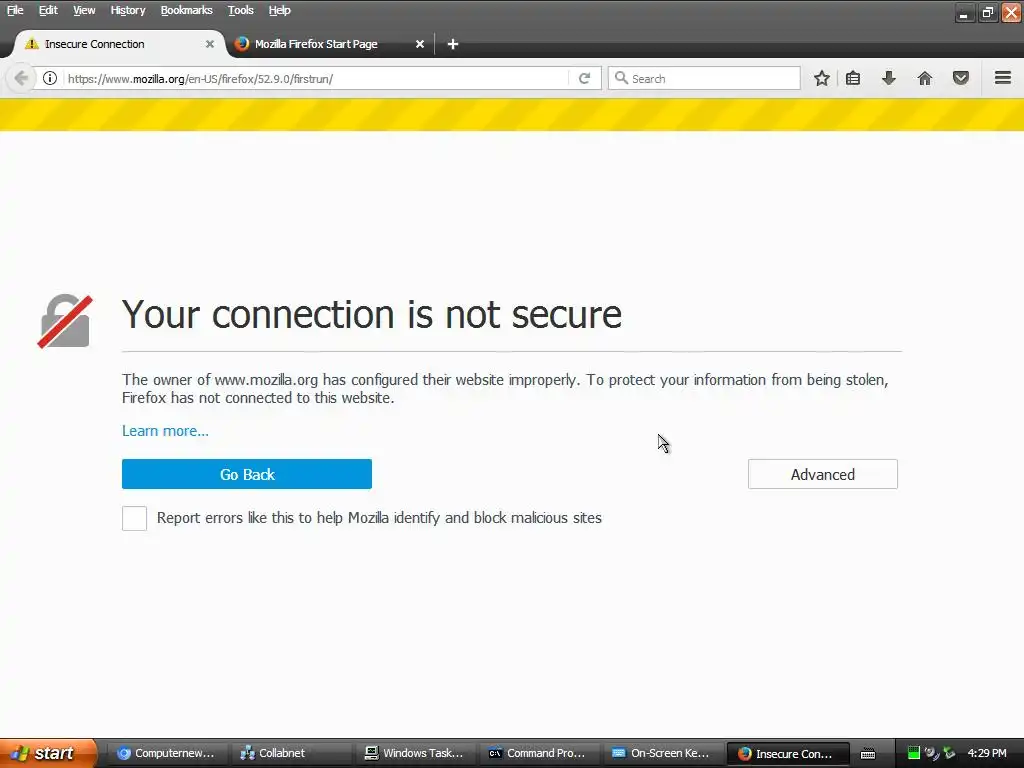
Task: Open the Pocket icon
Action: tap(961, 78)
